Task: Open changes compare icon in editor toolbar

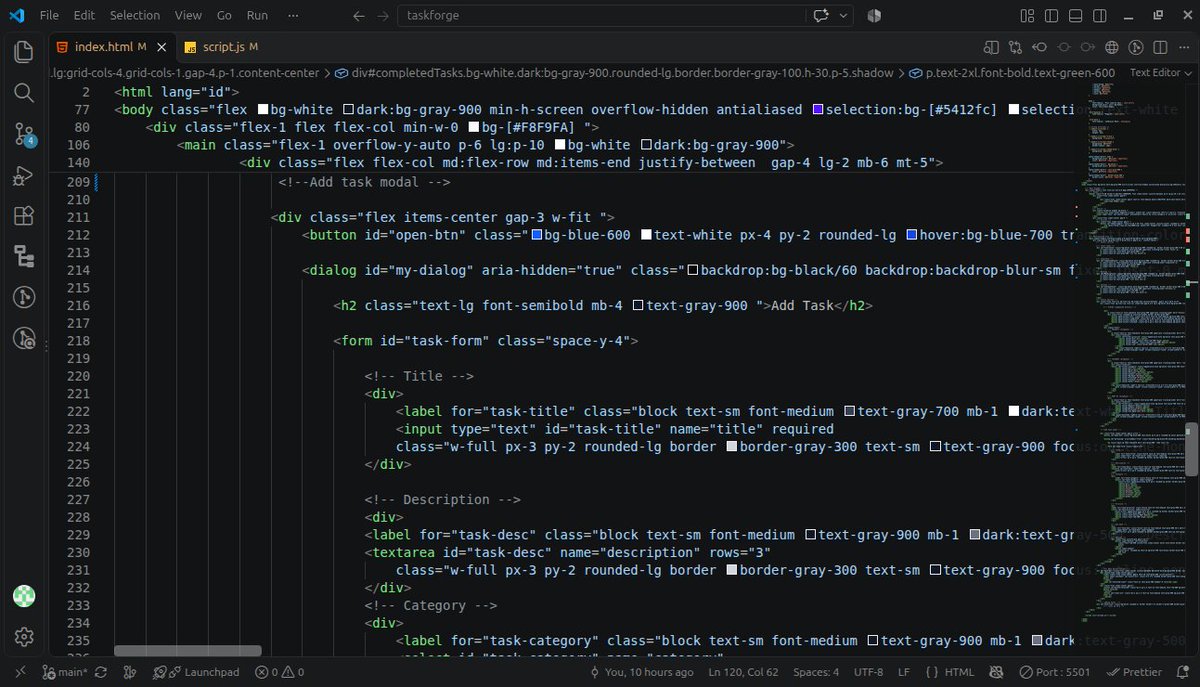Action: tap(1015, 47)
